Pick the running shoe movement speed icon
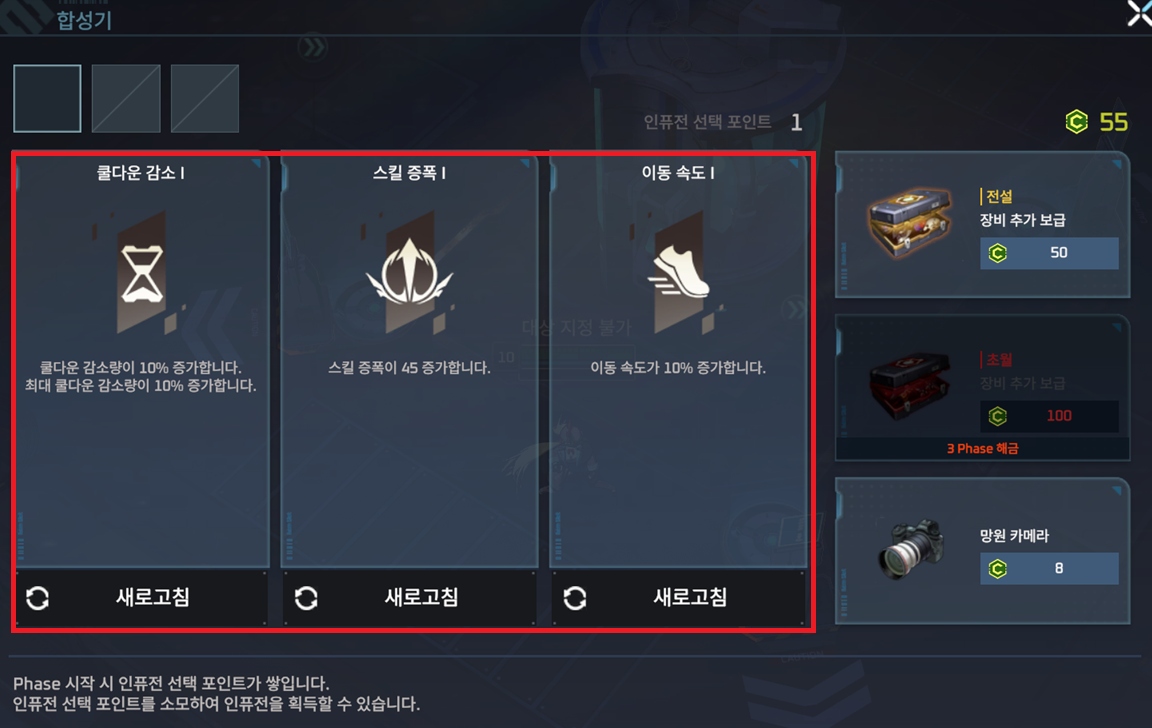This screenshot has width=1152, height=728. coord(679,274)
